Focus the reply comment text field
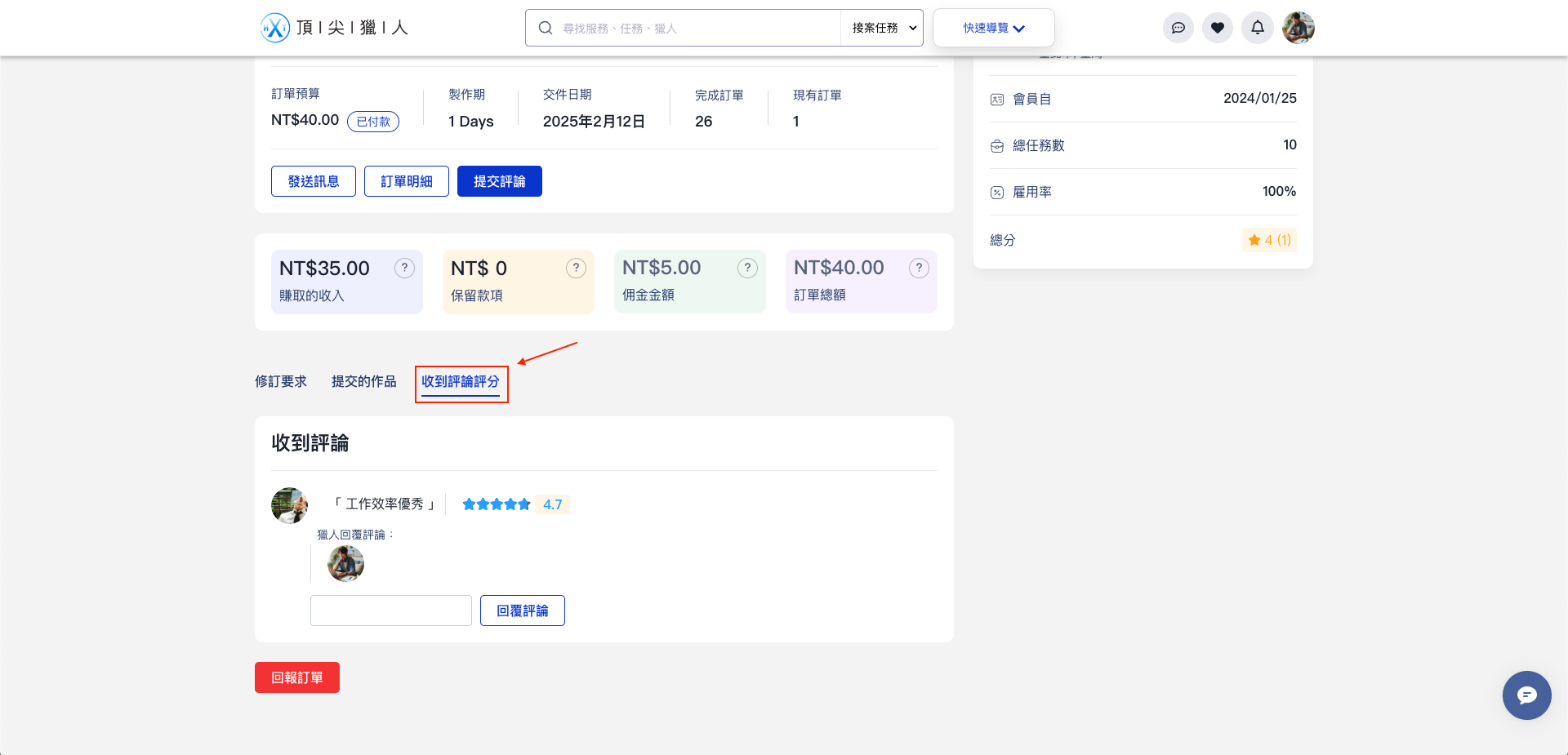 (391, 611)
